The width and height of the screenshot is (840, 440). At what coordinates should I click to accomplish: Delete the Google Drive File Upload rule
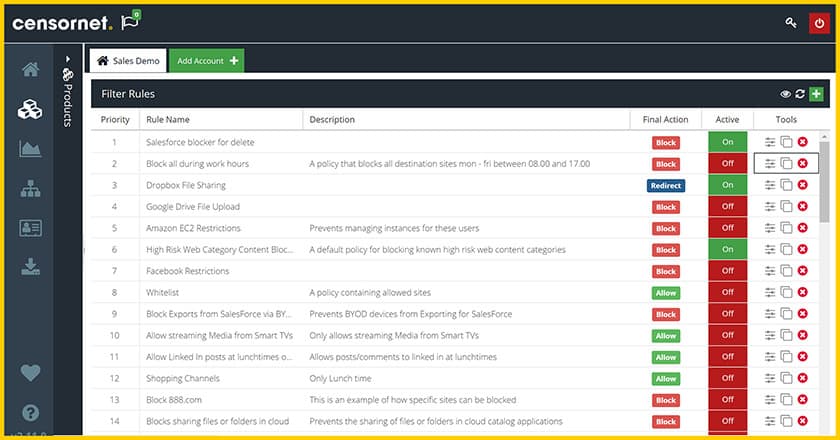point(802,206)
